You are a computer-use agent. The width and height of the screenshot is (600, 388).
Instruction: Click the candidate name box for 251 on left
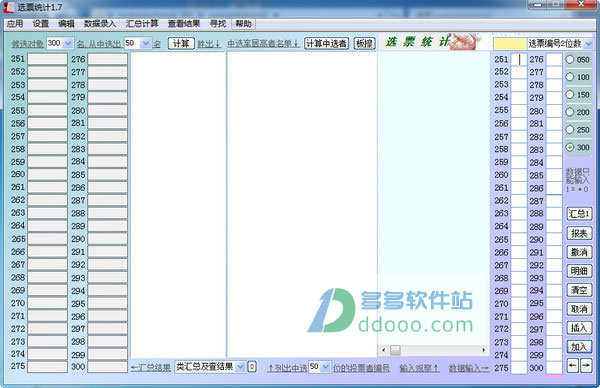click(47, 59)
